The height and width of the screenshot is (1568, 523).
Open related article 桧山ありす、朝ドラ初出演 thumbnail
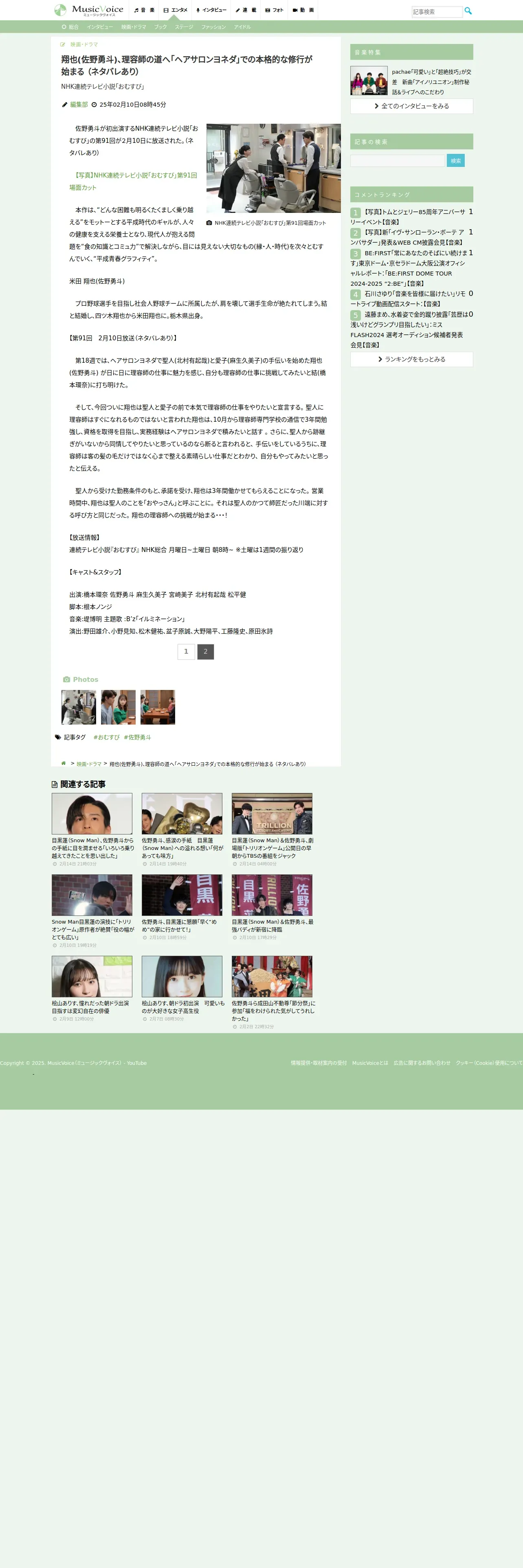point(182,977)
